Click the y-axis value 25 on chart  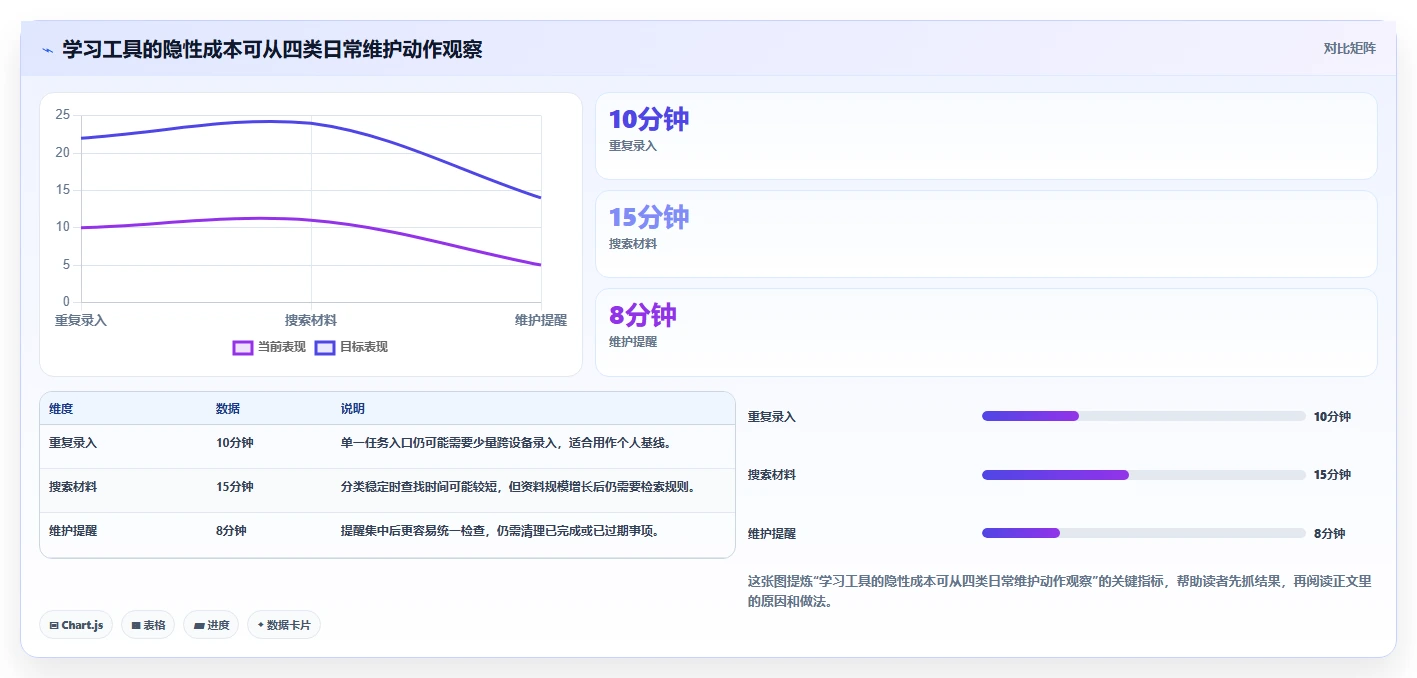click(x=63, y=115)
